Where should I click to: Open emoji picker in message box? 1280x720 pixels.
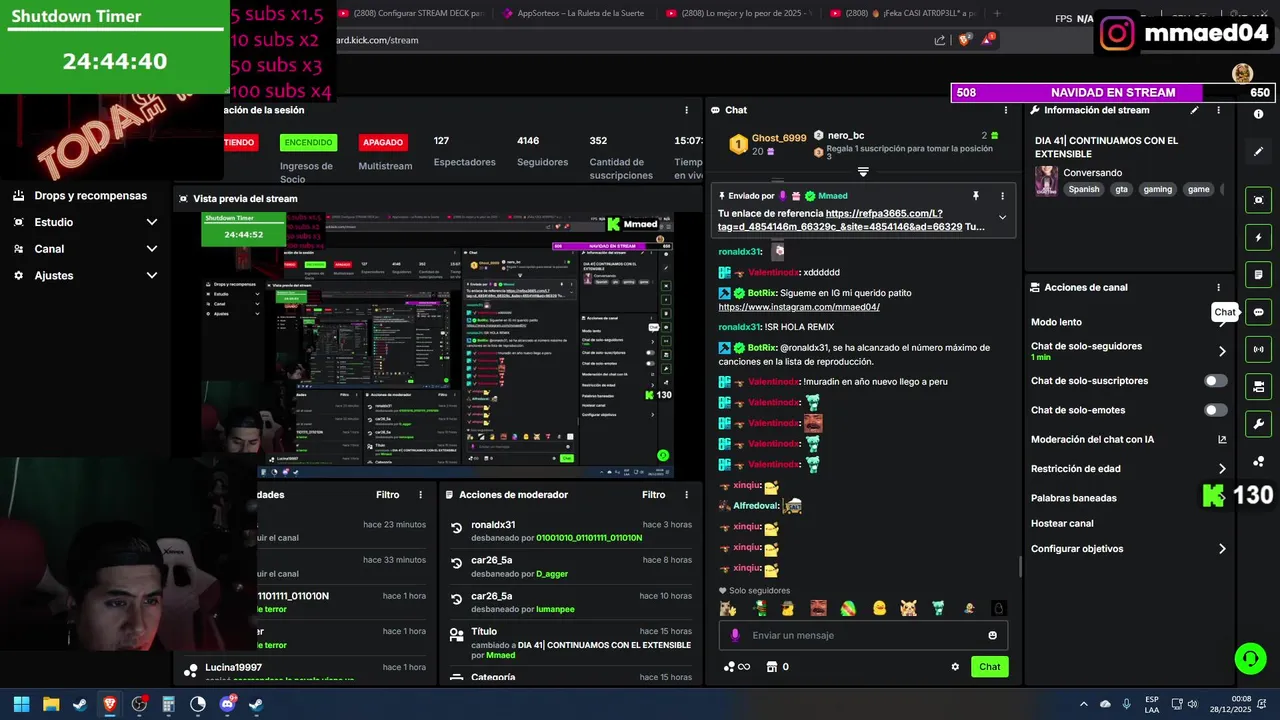[x=992, y=635]
